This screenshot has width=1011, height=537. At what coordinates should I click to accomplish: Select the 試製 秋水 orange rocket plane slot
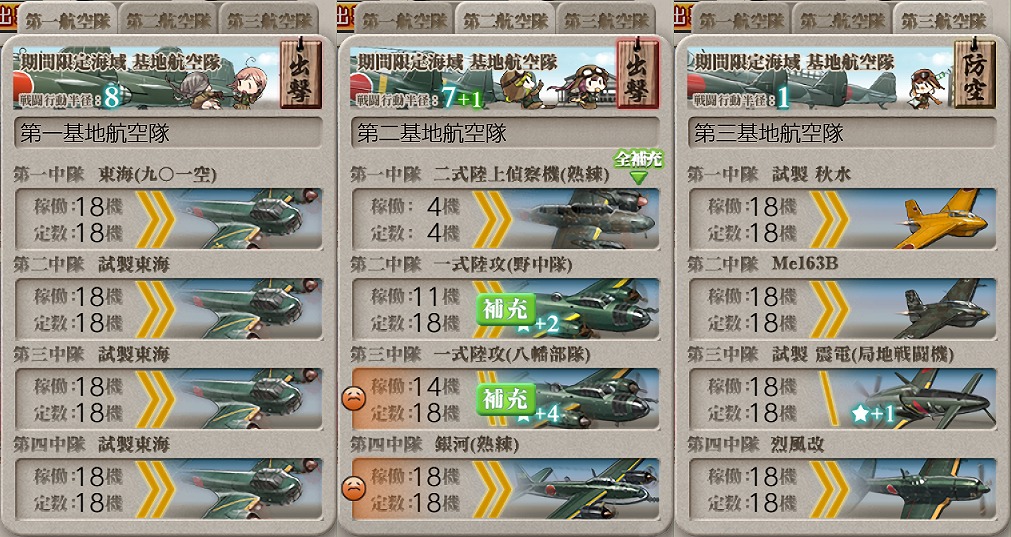coord(842,219)
